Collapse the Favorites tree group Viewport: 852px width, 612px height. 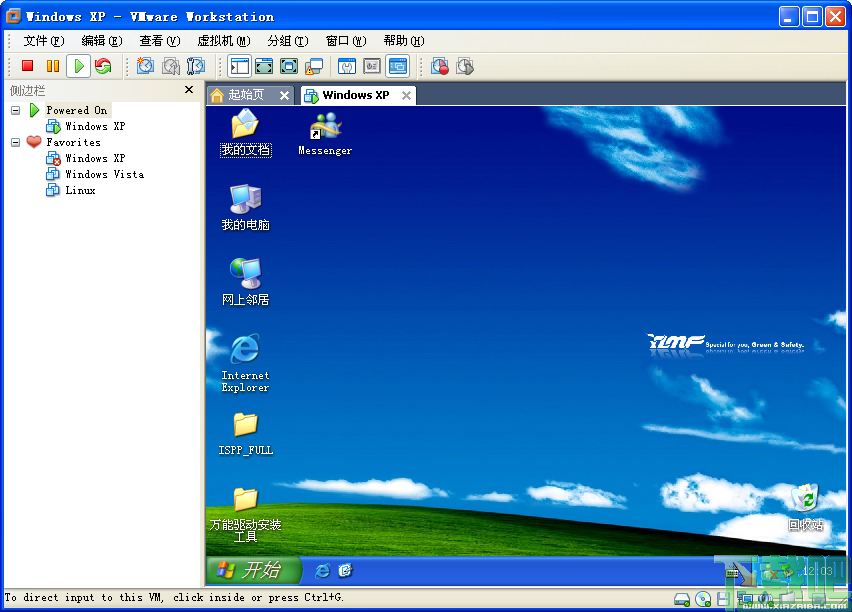click(x=16, y=142)
